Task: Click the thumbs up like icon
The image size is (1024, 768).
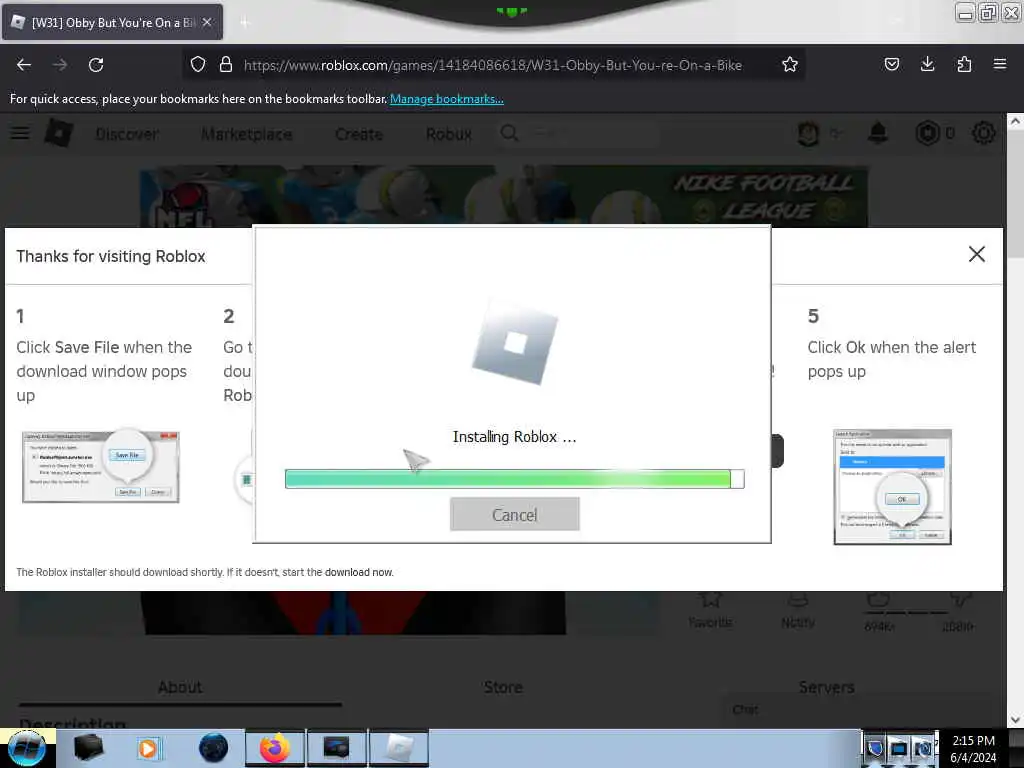Action: click(879, 600)
